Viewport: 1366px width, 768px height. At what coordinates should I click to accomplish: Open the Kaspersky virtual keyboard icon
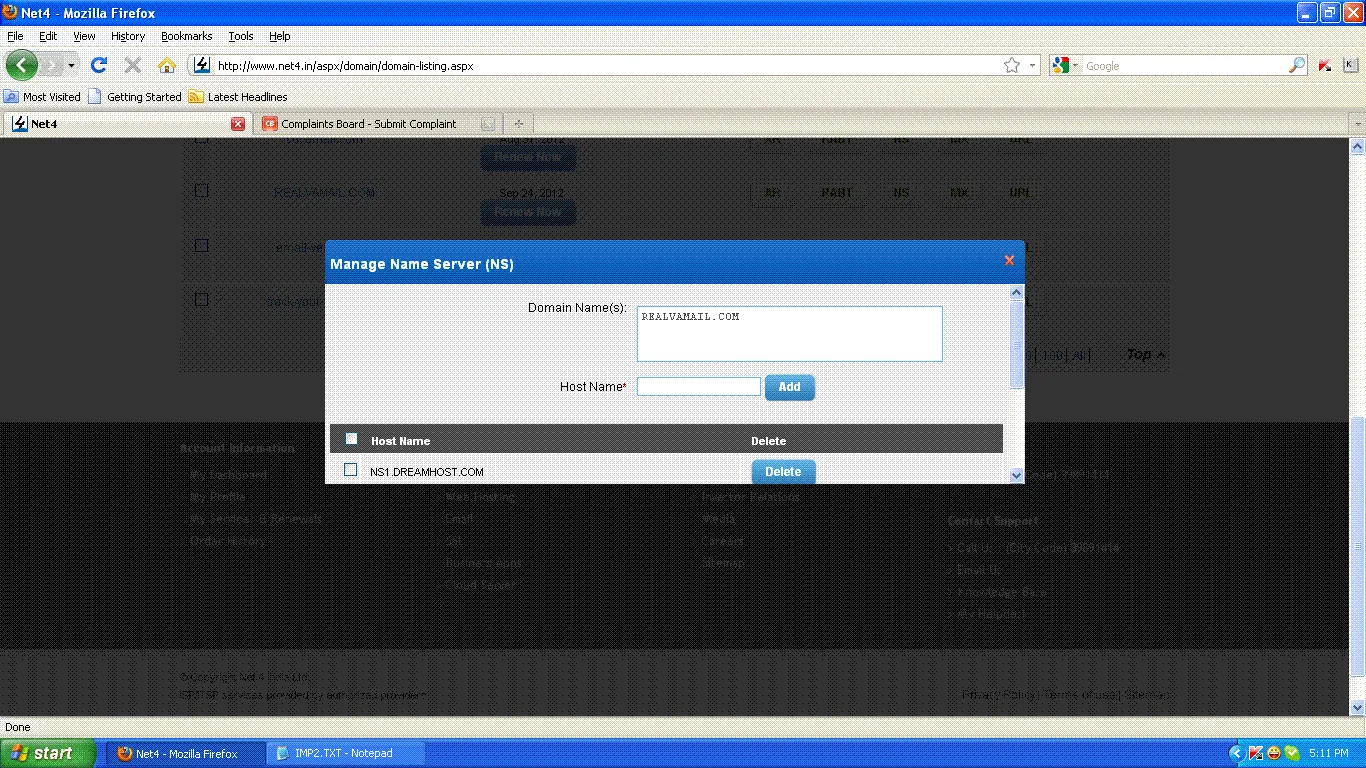[x=1350, y=65]
